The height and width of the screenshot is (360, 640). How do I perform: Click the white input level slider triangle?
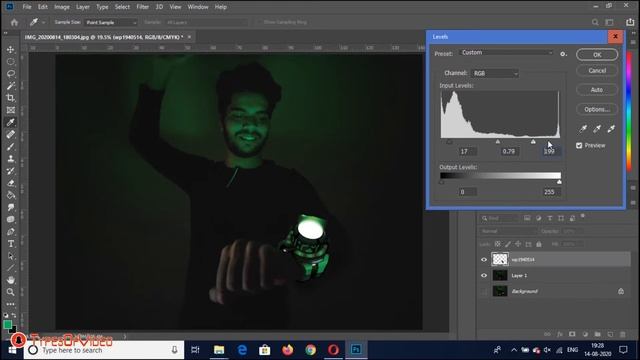533,142
